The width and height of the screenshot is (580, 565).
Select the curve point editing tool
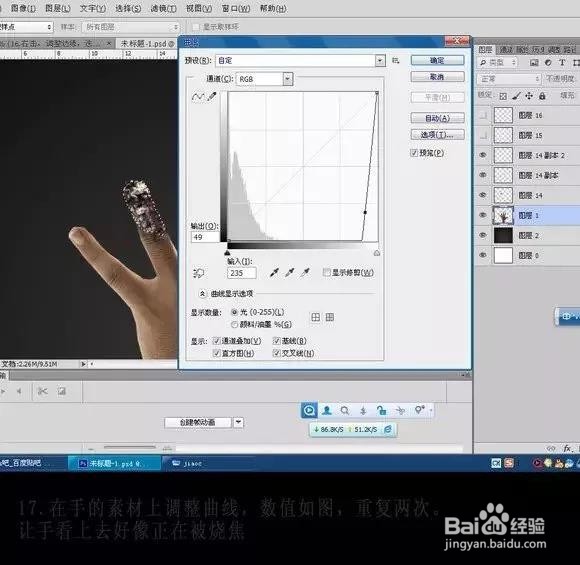coord(198,97)
